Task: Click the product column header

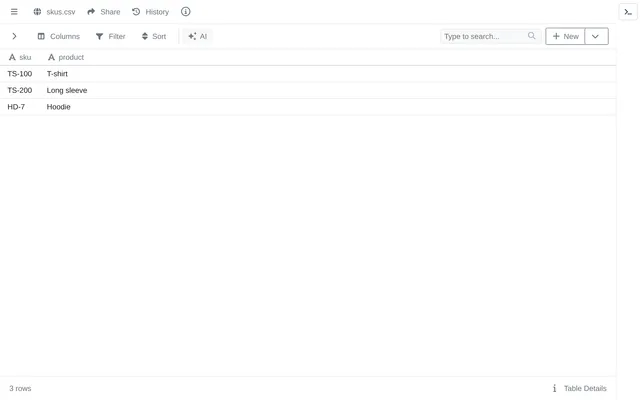Action: [x=66, y=58]
